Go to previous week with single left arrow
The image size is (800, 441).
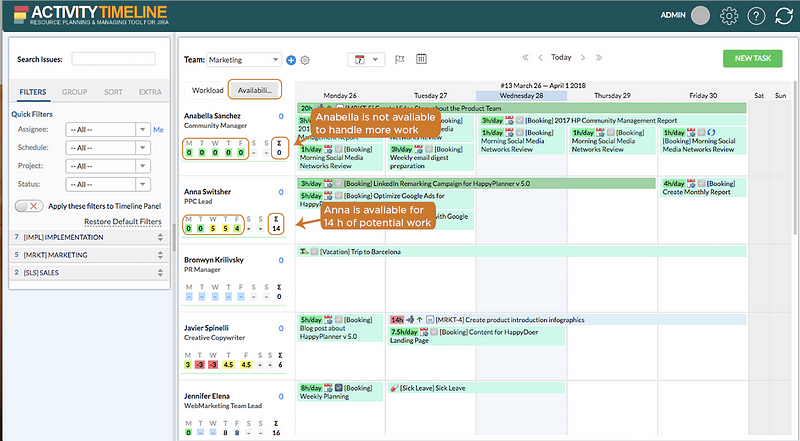[540, 57]
